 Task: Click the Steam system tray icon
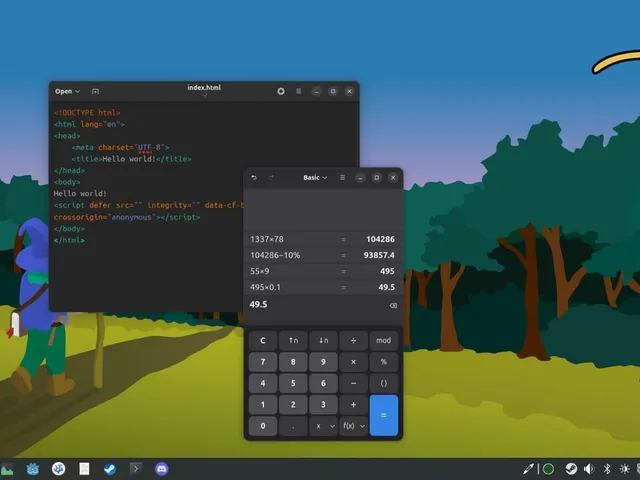[x=571, y=469]
